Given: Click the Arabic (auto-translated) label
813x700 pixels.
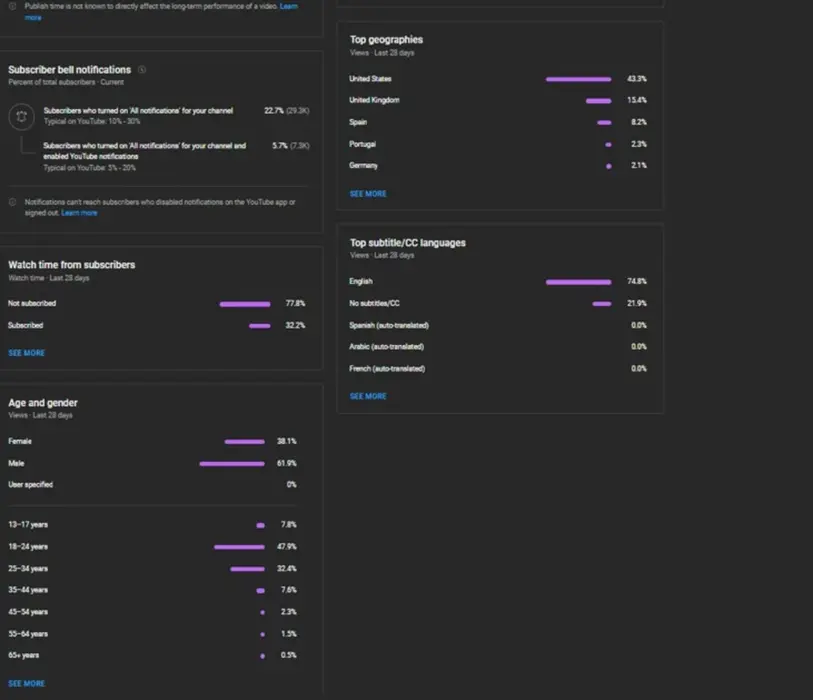Looking at the screenshot, I should 386,346.
